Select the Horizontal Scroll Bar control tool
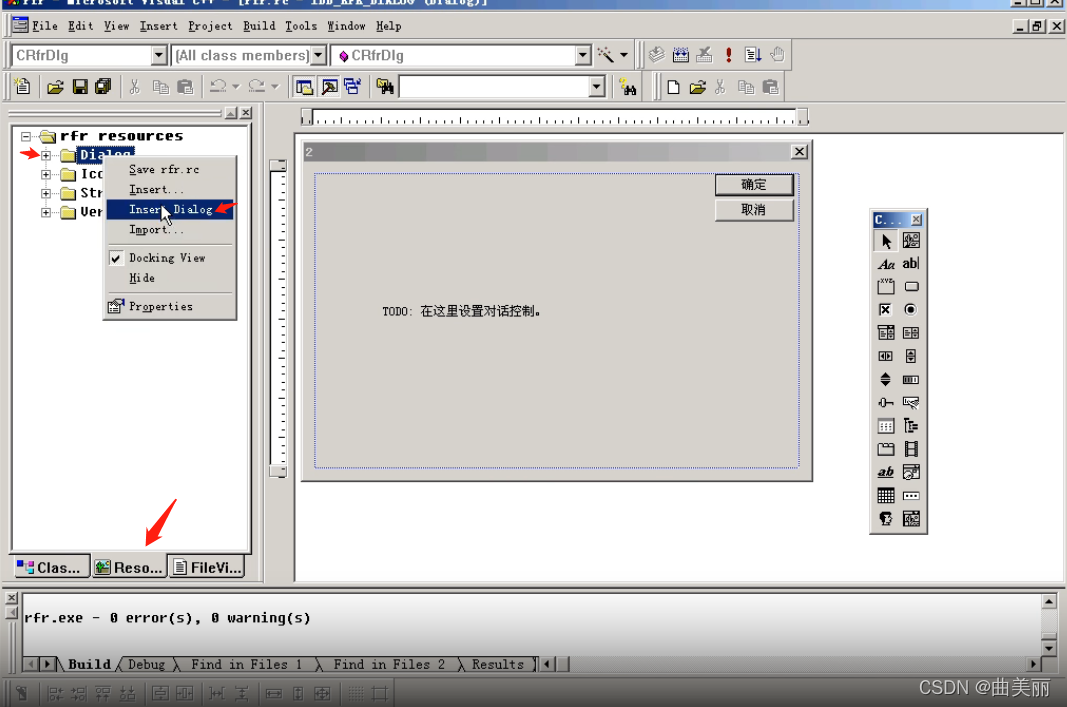This screenshot has height=707, width=1067. tap(885, 356)
